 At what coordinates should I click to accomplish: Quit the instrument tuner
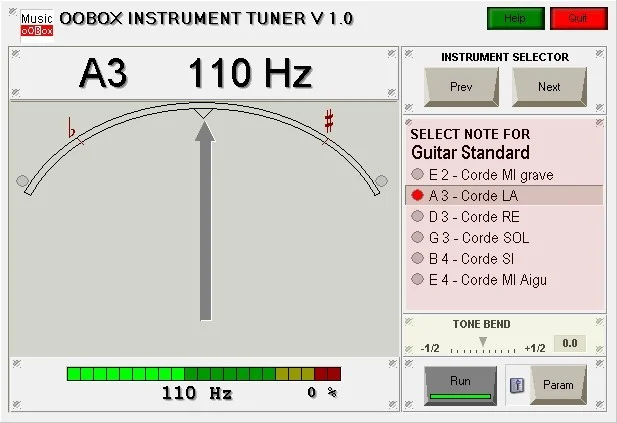pyautogui.click(x=578, y=18)
